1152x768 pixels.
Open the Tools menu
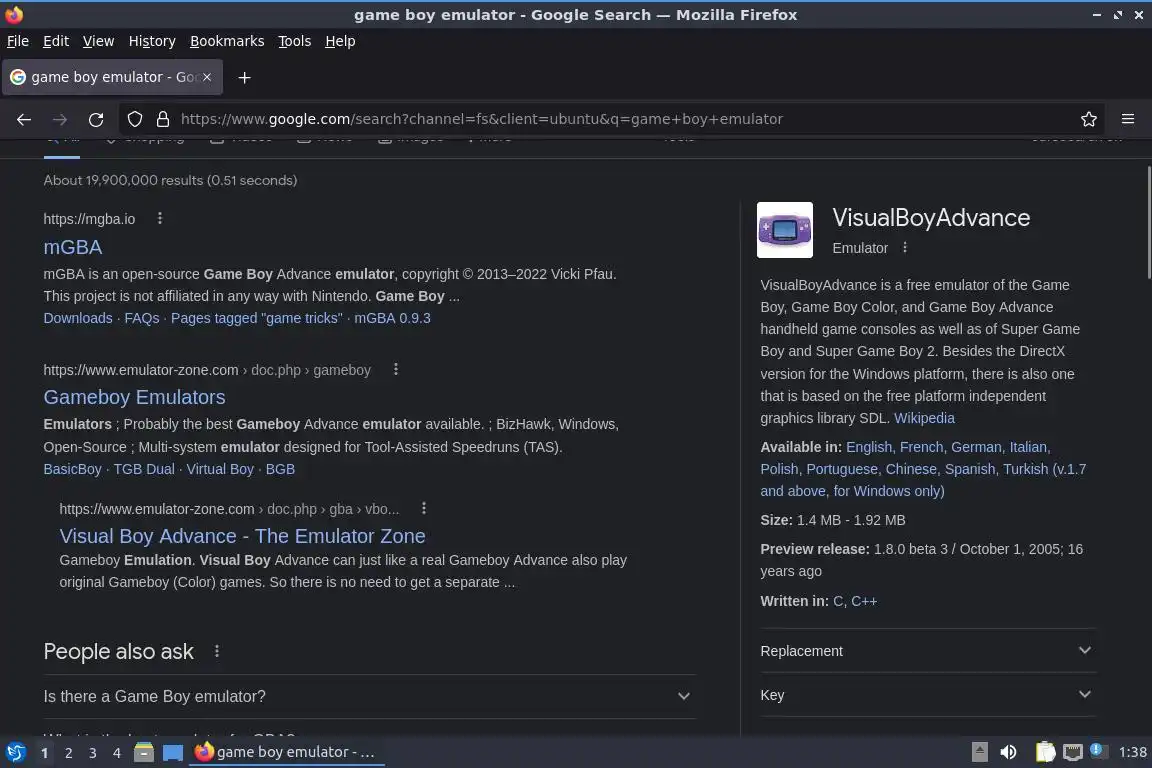(x=295, y=41)
